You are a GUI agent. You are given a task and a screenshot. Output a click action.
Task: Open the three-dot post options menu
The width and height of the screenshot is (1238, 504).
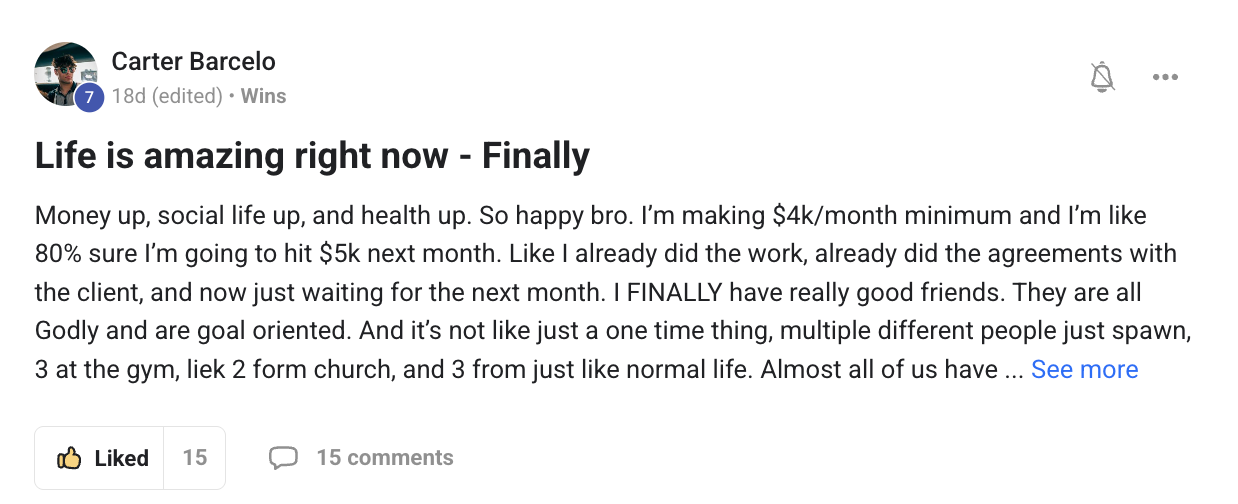(x=1165, y=77)
